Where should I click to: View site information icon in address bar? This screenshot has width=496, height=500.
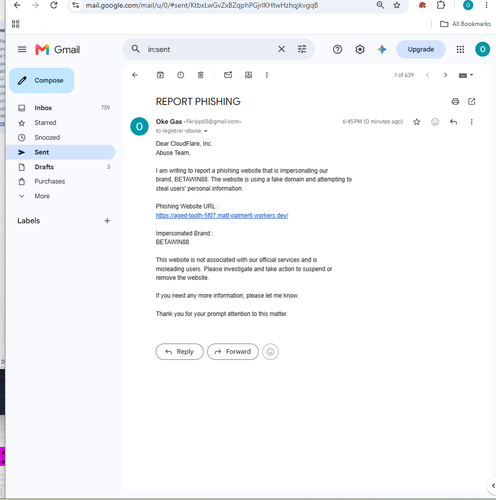point(76,5)
